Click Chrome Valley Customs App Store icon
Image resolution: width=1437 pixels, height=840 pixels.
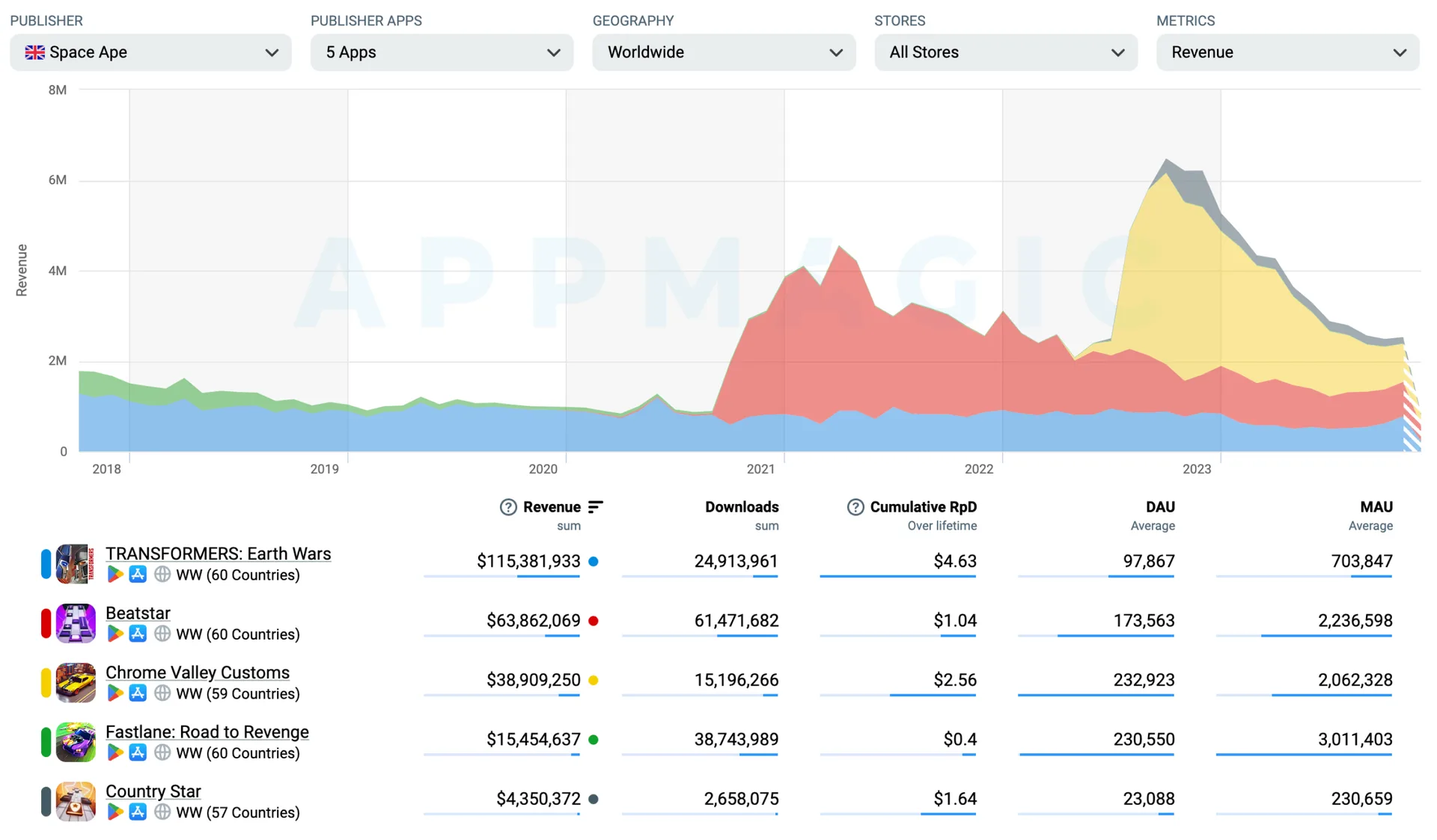pyautogui.click(x=138, y=693)
